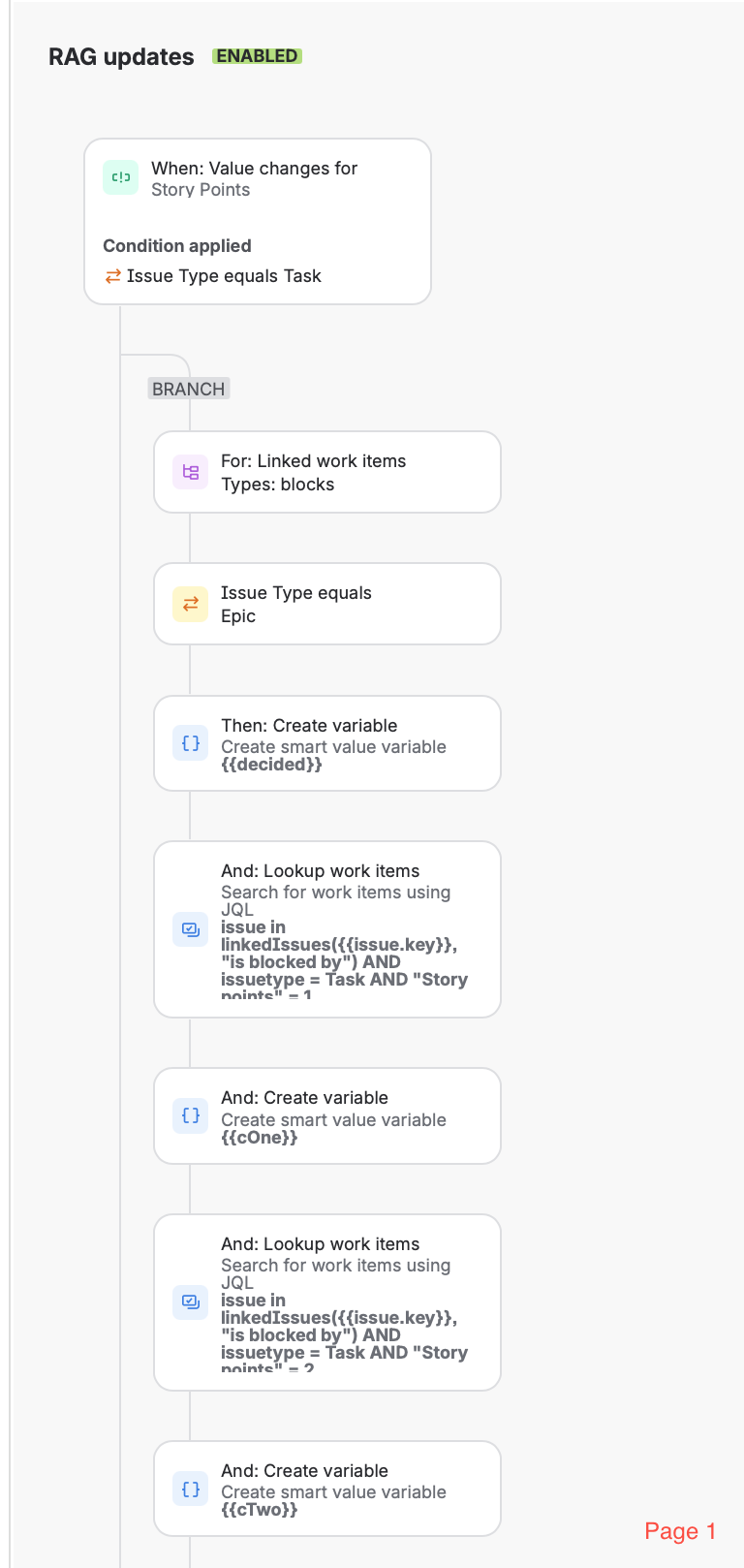Click the curly-braces icon for the decided variable
The image size is (744, 1568).
coord(191,743)
